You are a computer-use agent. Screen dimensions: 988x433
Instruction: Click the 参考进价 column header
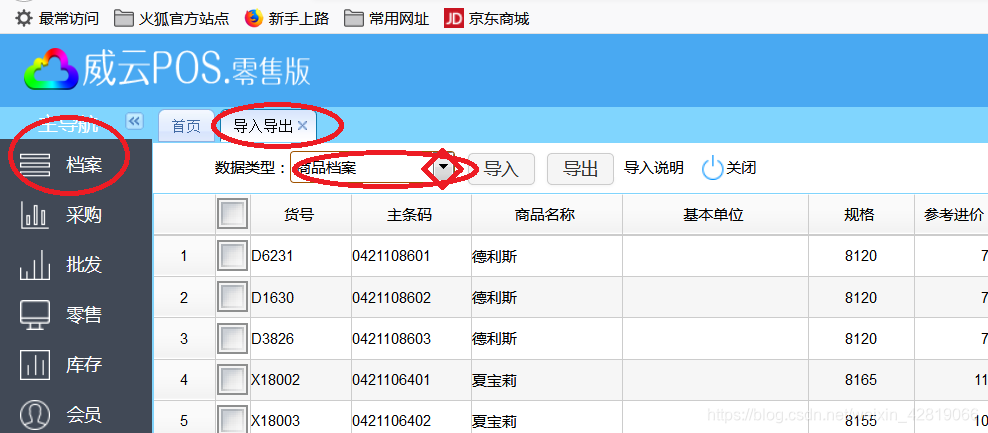pyautogui.click(x=951, y=215)
